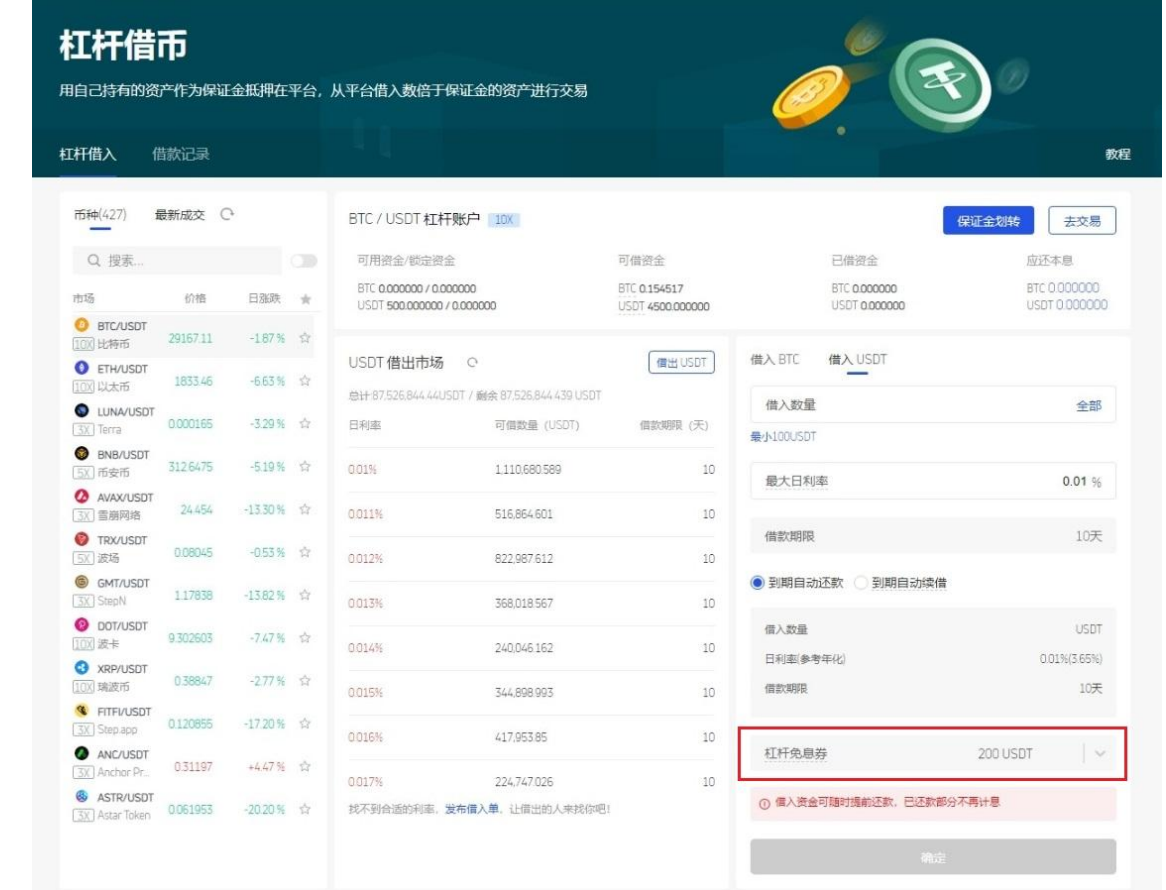This screenshot has width=1166, height=890.
Task: Click the refresh icon next to 最新成交
Action: [227, 214]
